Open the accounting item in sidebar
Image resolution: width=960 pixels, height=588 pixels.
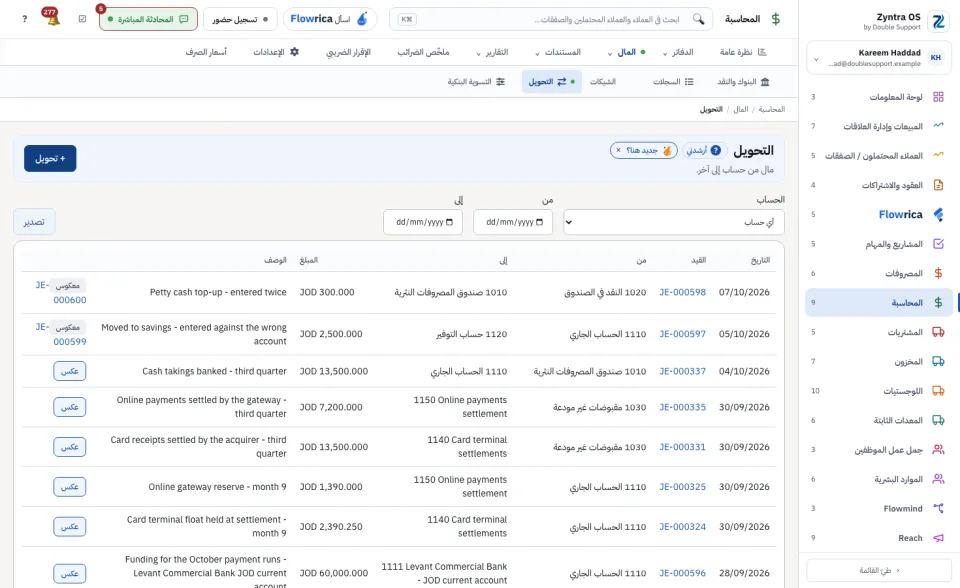tap(879, 303)
